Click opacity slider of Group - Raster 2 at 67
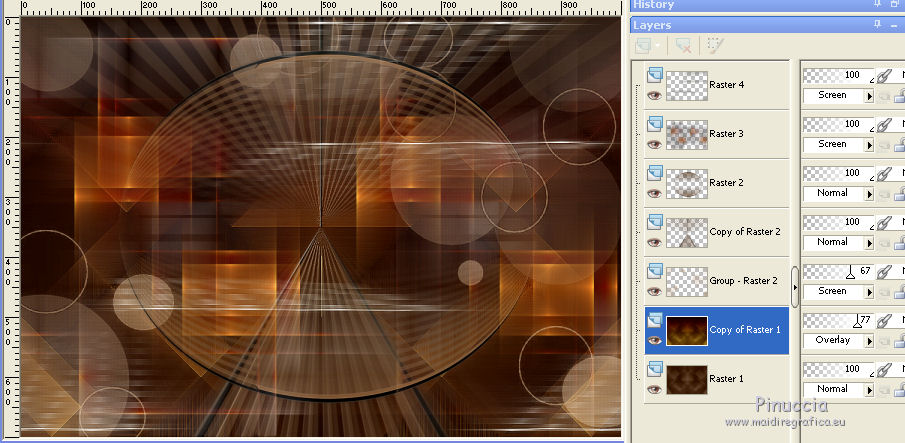This screenshot has width=905, height=443. 838,271
